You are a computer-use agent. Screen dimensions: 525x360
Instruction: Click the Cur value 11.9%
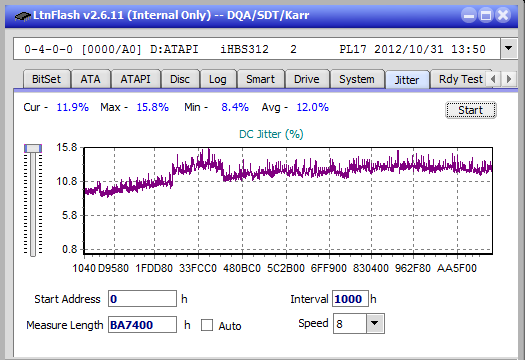73,107
